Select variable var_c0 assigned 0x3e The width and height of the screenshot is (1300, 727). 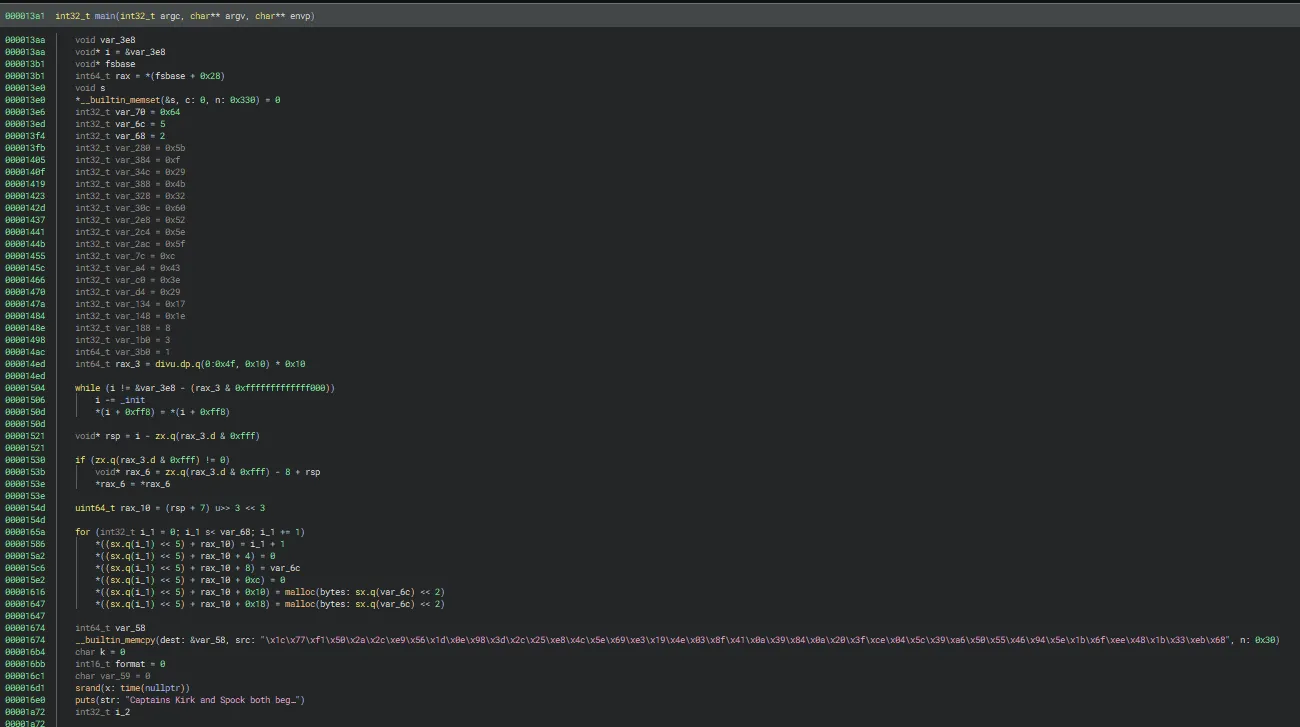[x=128, y=280]
